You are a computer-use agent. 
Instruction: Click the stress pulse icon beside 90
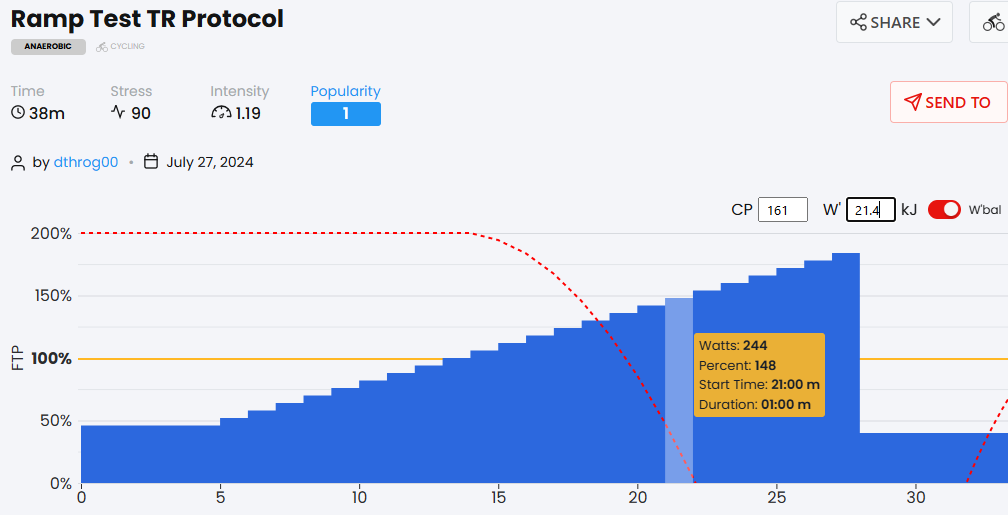118,113
